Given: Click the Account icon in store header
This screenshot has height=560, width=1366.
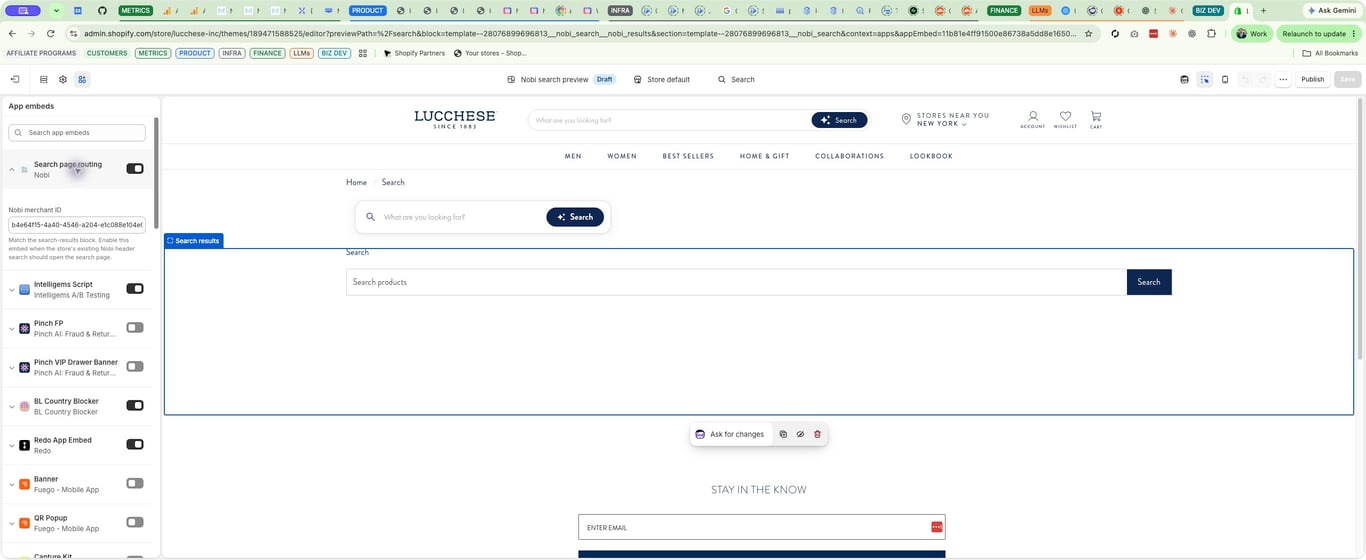Looking at the screenshot, I should [x=1033, y=119].
